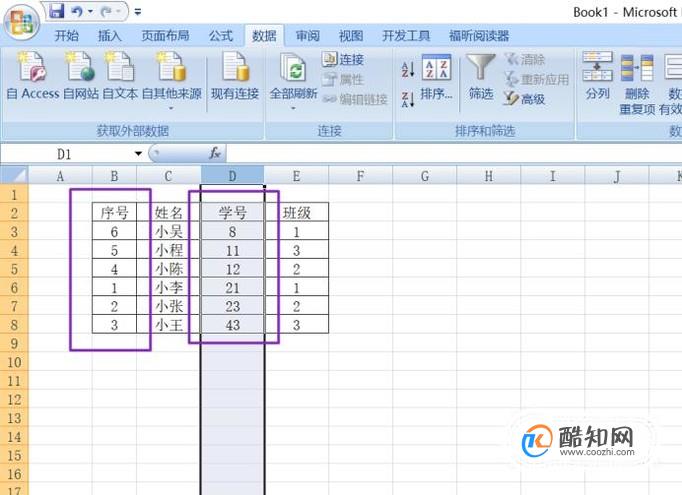Open the 福昕阅读器 tab

coord(479,36)
